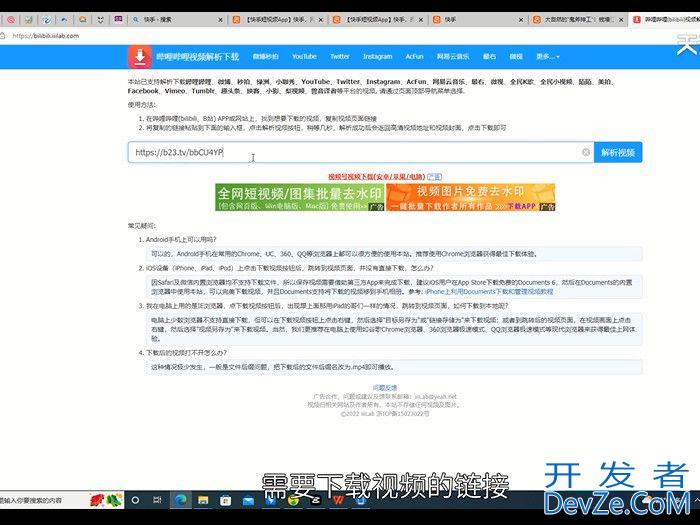
Task: Open Microsoft Store from the taskbar
Action: [226, 500]
